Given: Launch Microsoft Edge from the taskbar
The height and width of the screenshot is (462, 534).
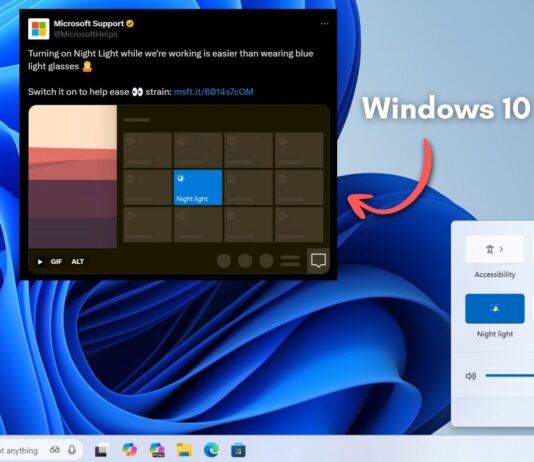Looking at the screenshot, I should 211,450.
